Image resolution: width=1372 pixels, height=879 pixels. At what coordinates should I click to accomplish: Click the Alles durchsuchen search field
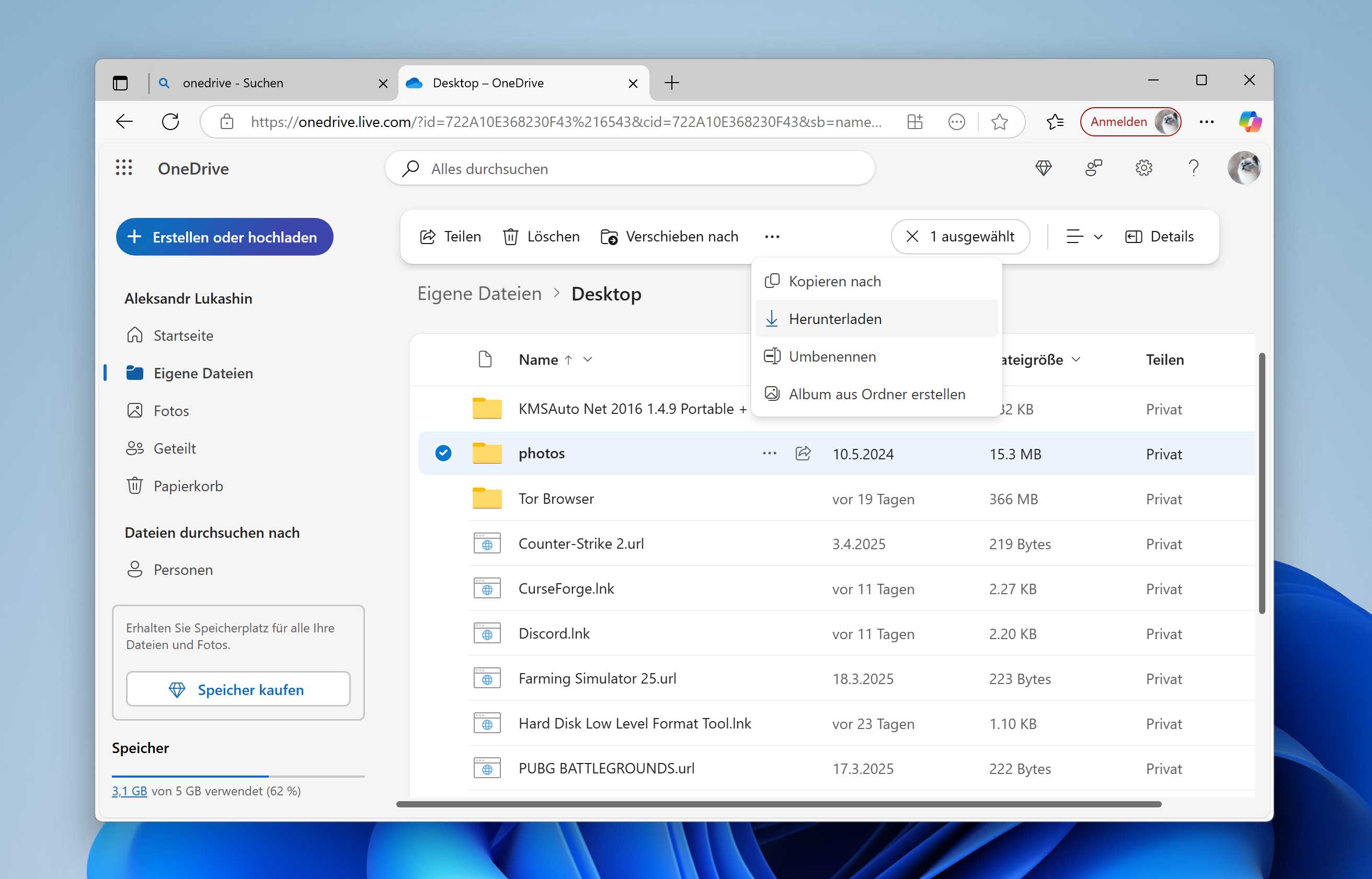click(630, 168)
